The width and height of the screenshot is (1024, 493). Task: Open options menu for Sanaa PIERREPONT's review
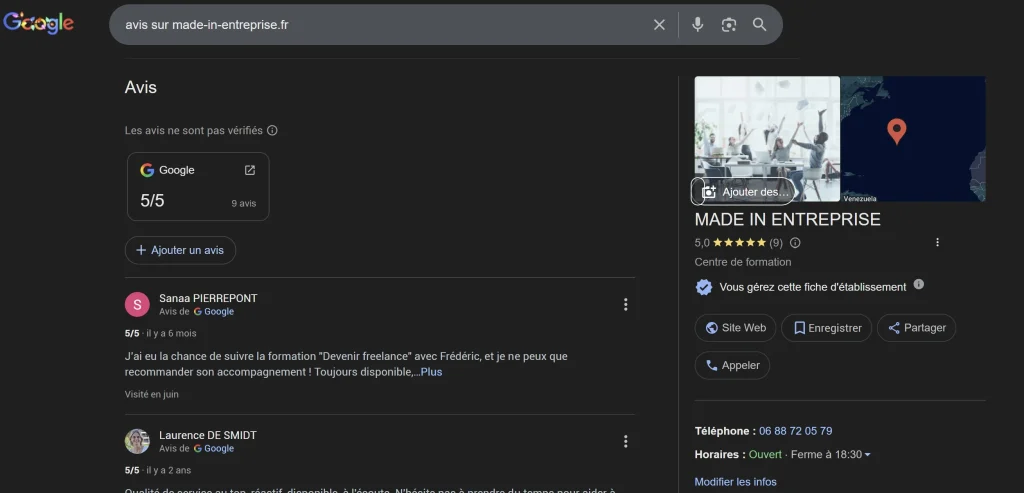pos(625,304)
